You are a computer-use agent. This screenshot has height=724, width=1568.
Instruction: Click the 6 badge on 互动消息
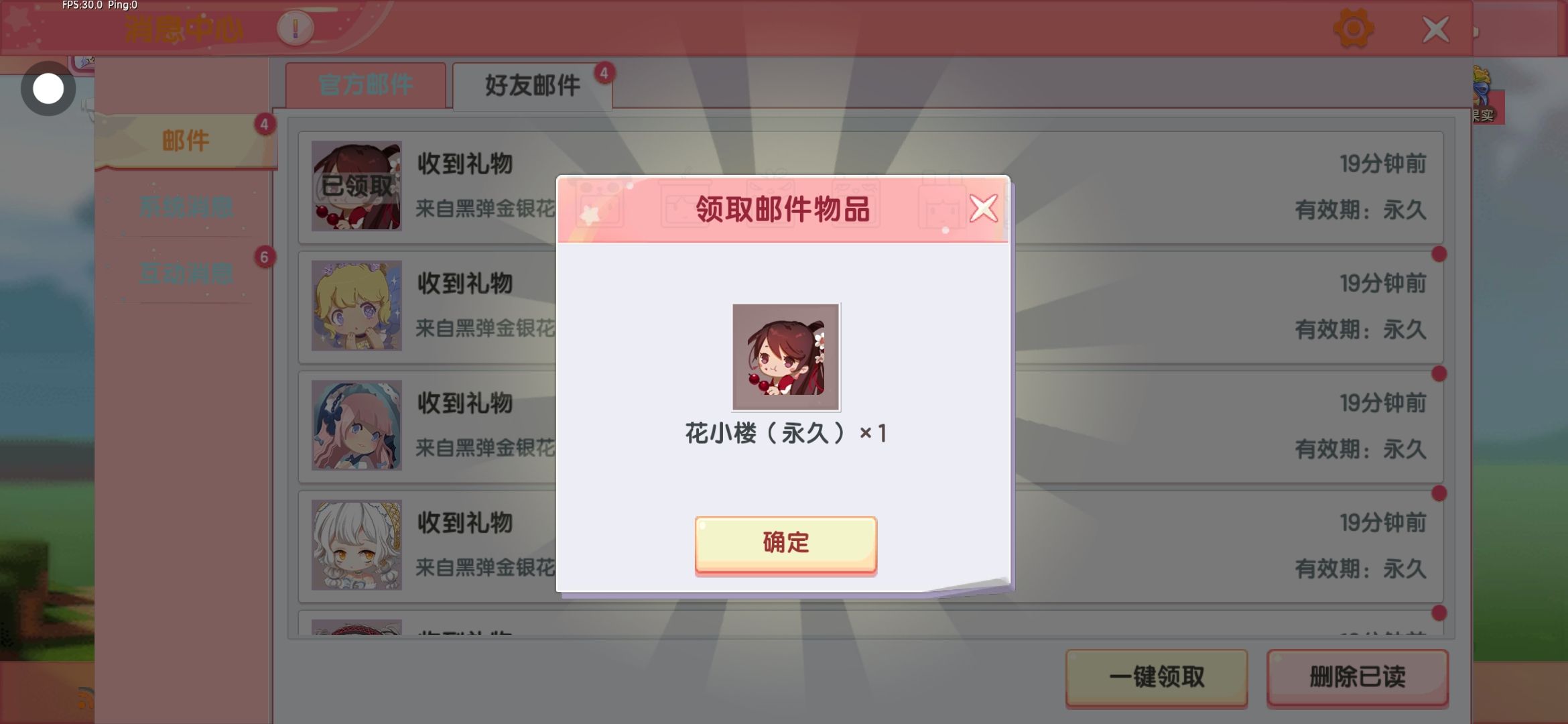[264, 257]
